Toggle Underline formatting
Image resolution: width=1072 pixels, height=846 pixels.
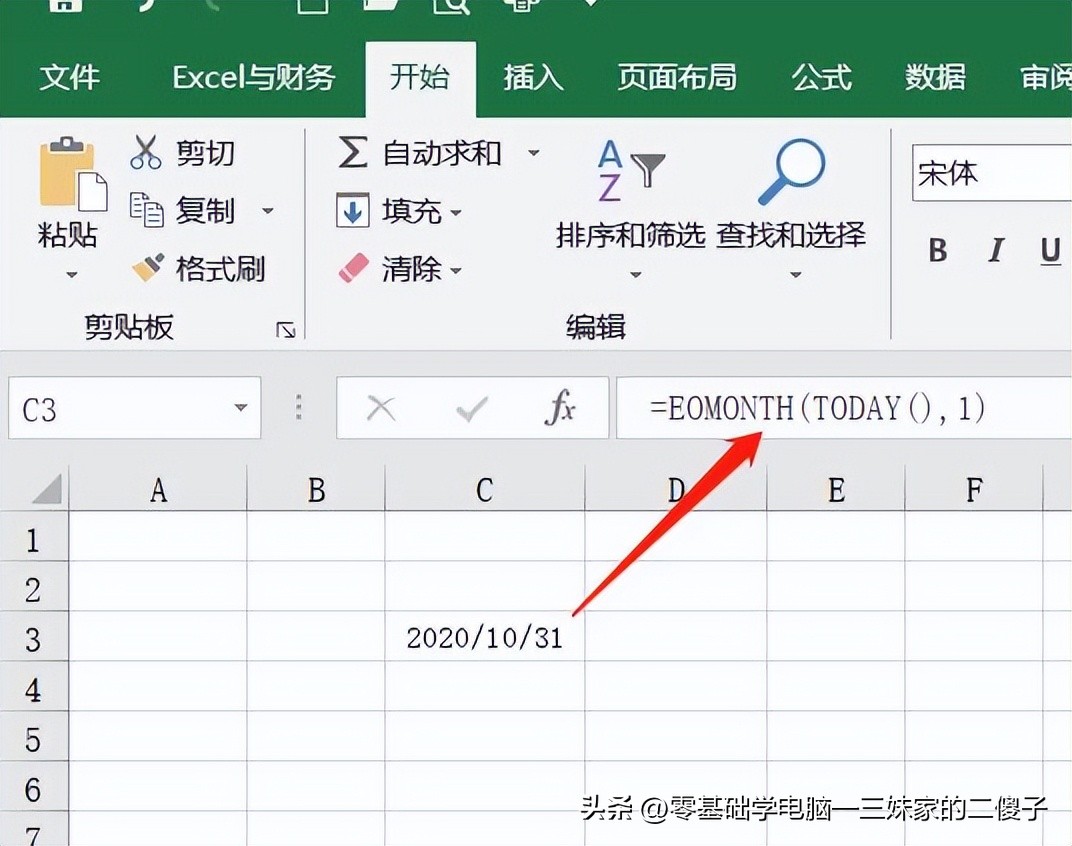(x=1050, y=250)
